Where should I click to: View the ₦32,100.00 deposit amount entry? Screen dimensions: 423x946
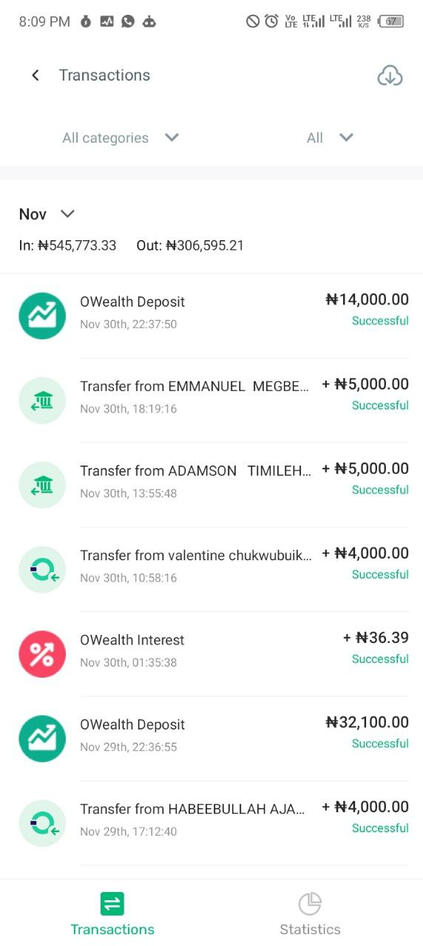click(x=367, y=722)
